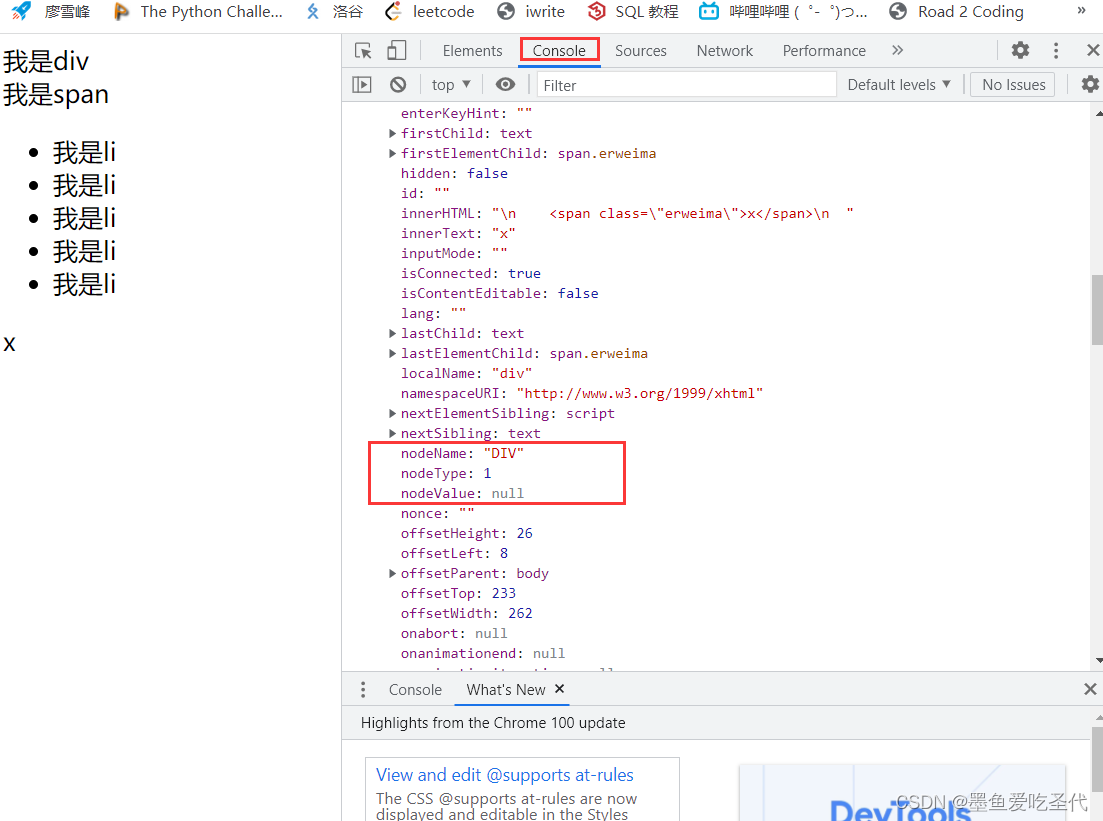
Task: Click the x text on the page
Action: [x=9, y=344]
